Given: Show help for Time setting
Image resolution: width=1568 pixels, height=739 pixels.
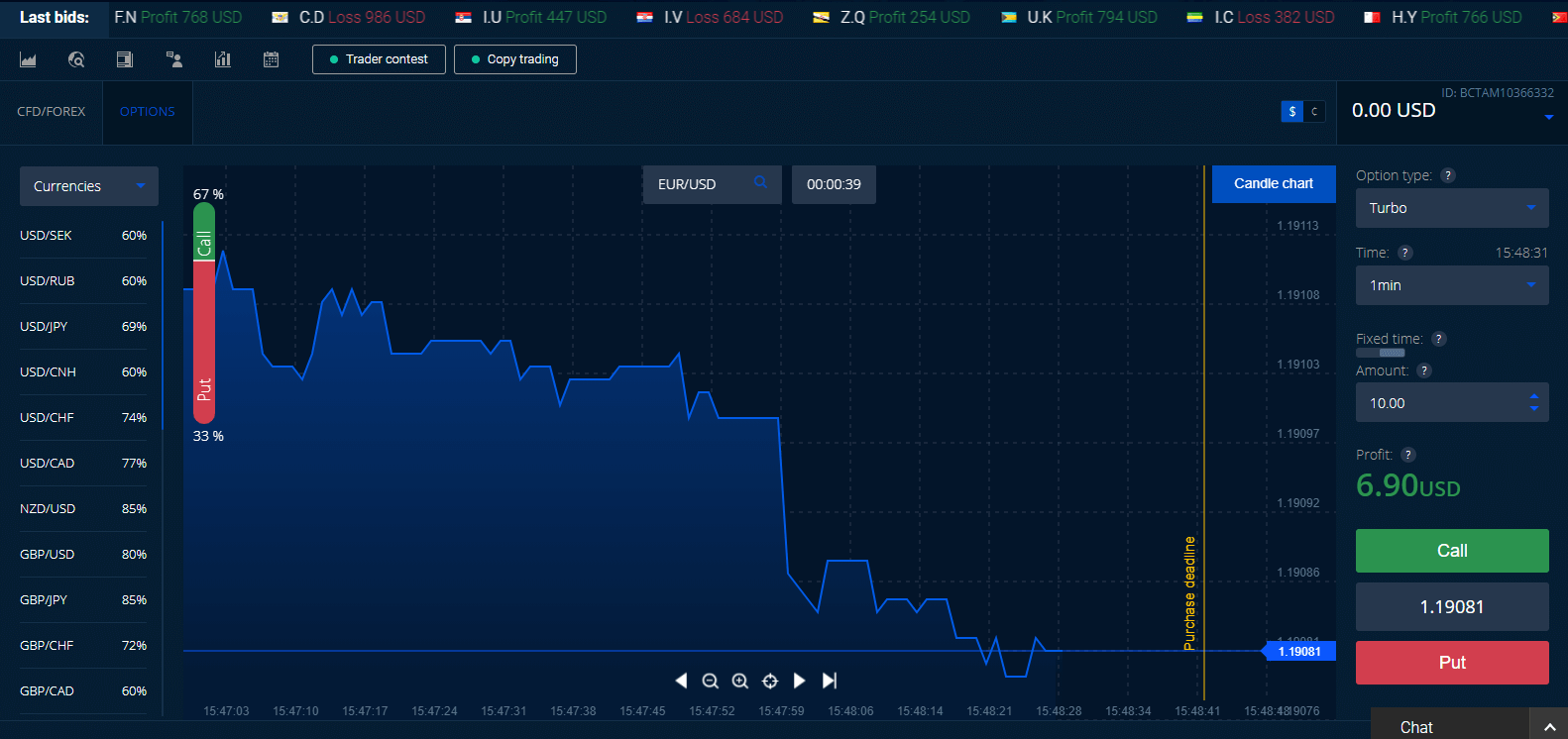Looking at the screenshot, I should pos(1404,253).
